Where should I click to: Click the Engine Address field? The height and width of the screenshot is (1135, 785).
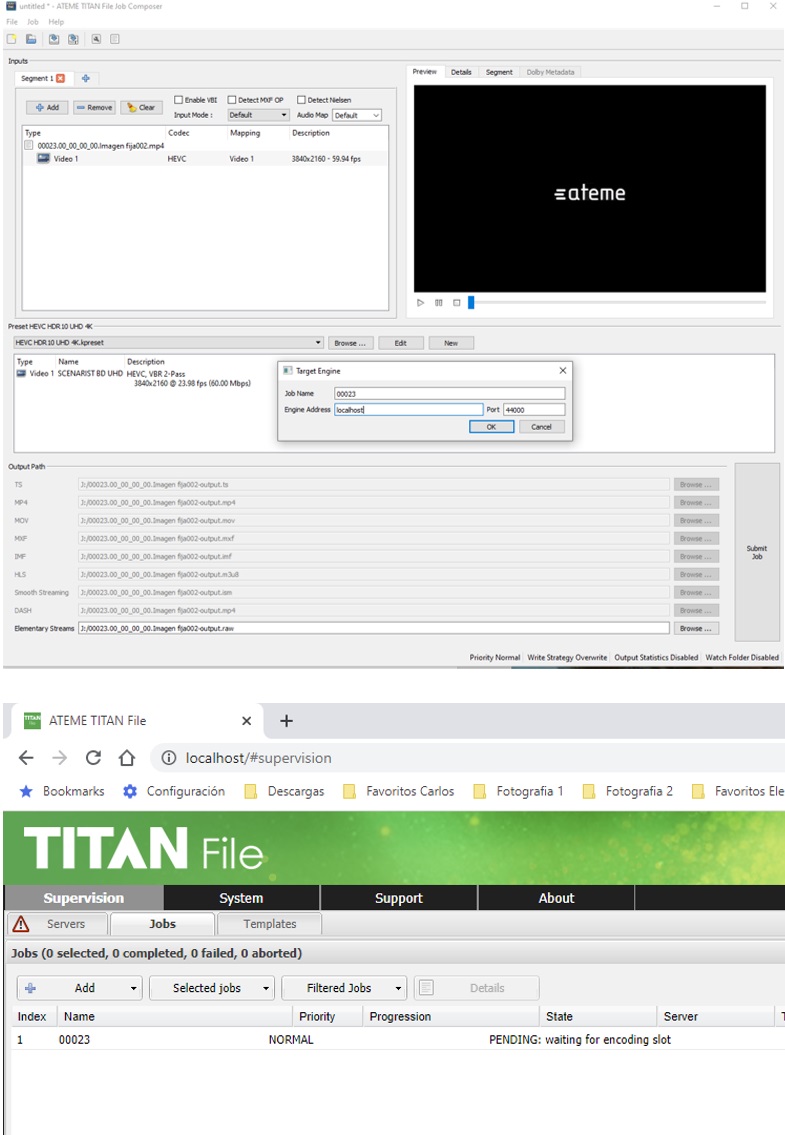click(408, 410)
